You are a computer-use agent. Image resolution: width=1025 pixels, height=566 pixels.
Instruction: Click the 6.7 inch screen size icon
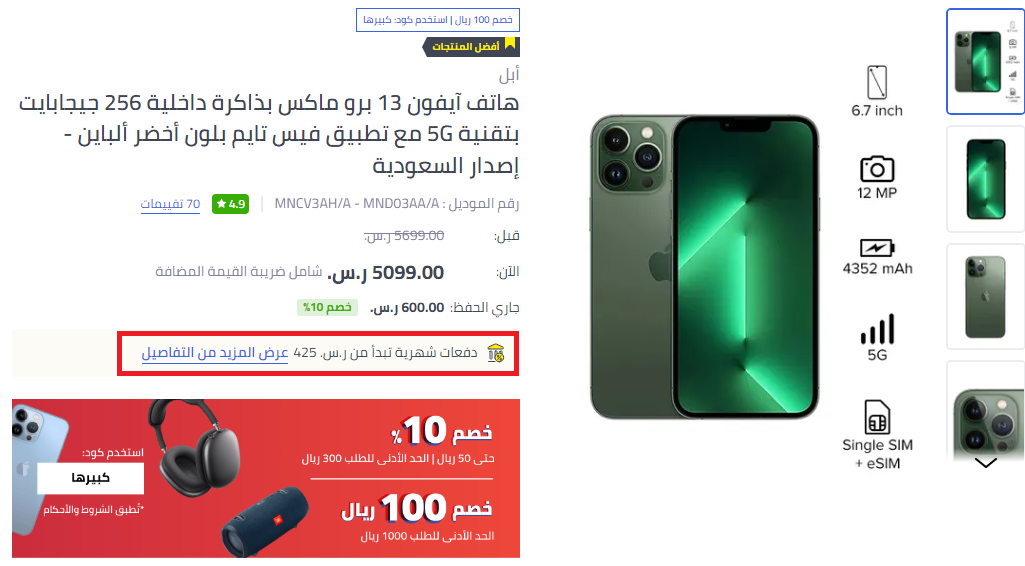click(x=877, y=82)
